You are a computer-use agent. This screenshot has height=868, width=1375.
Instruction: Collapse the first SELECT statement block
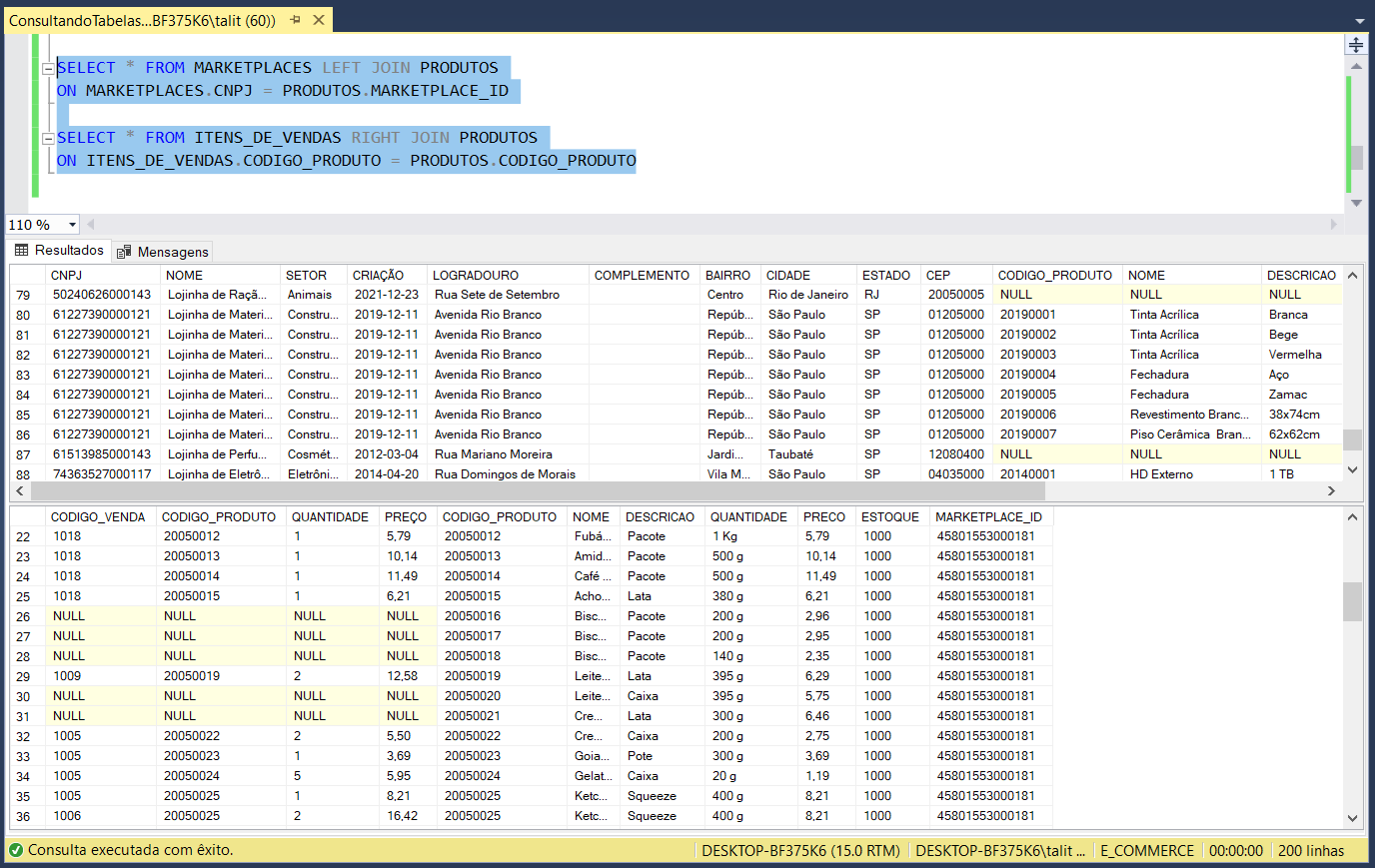tap(48, 68)
